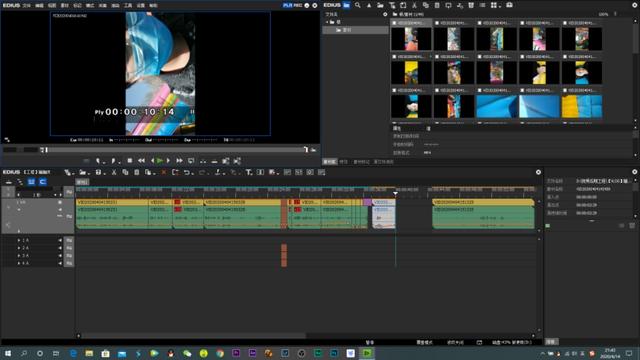Viewport: 640px width, 360px height.
Task: Switch to the second tab (特效) below the bin
Action: (344, 162)
